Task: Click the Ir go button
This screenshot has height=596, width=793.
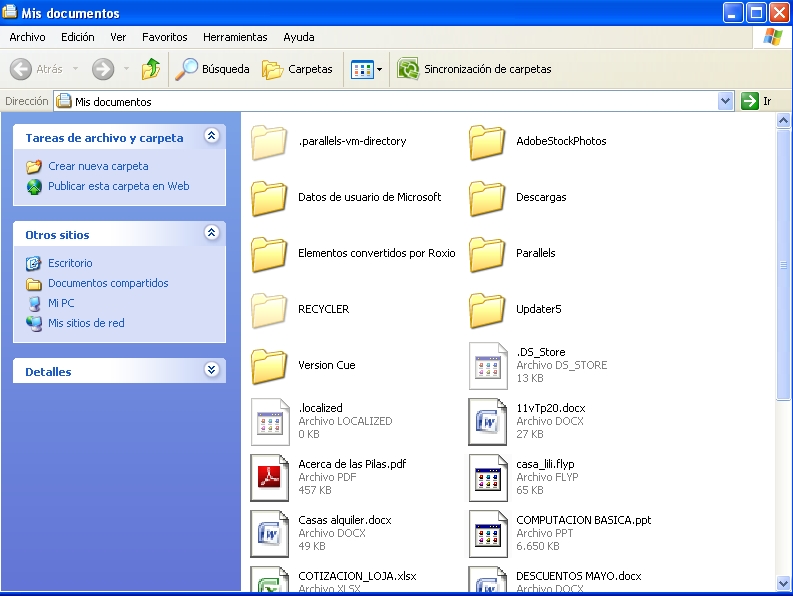Action: (757, 101)
